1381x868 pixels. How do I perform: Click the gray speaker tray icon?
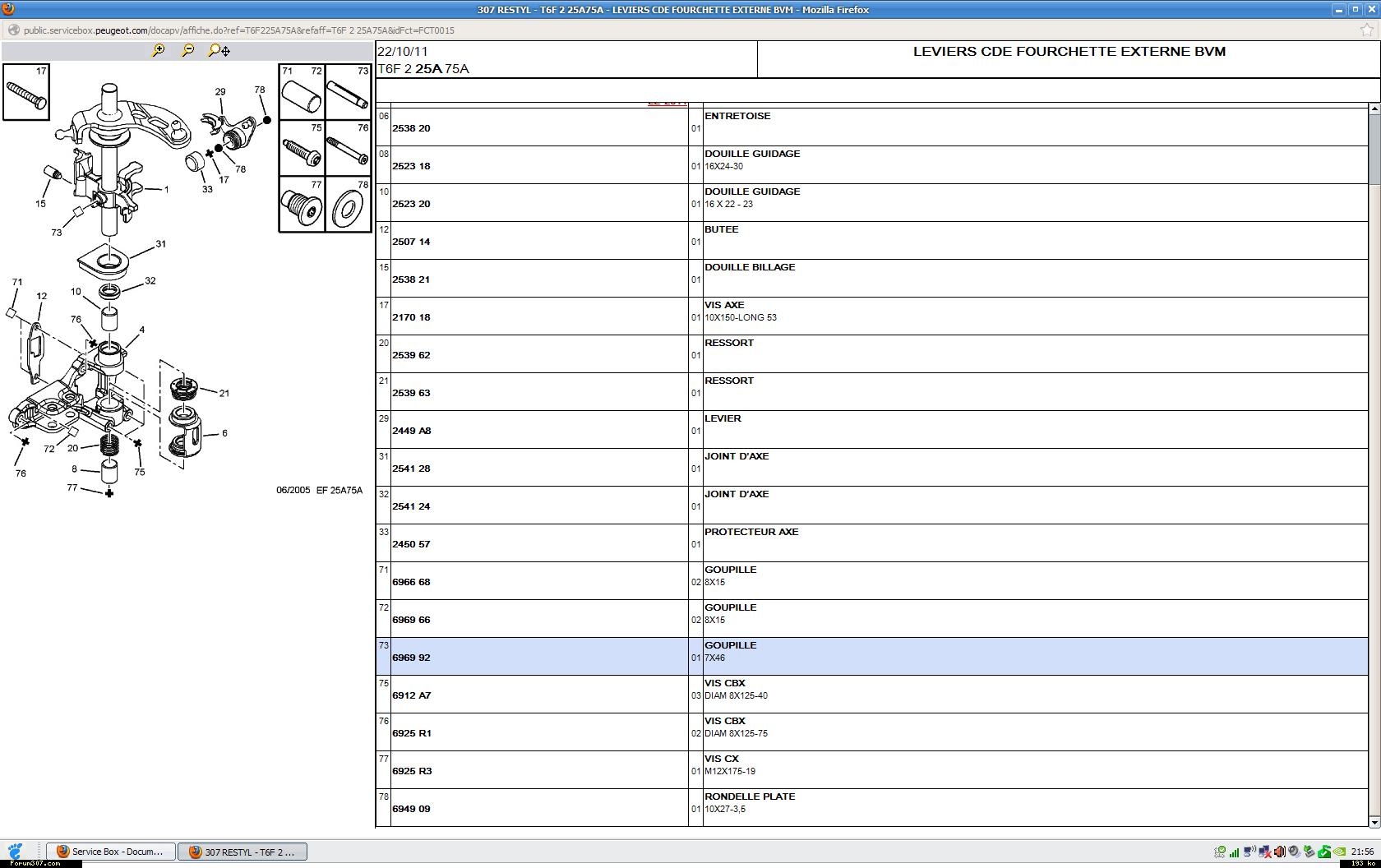1294,852
